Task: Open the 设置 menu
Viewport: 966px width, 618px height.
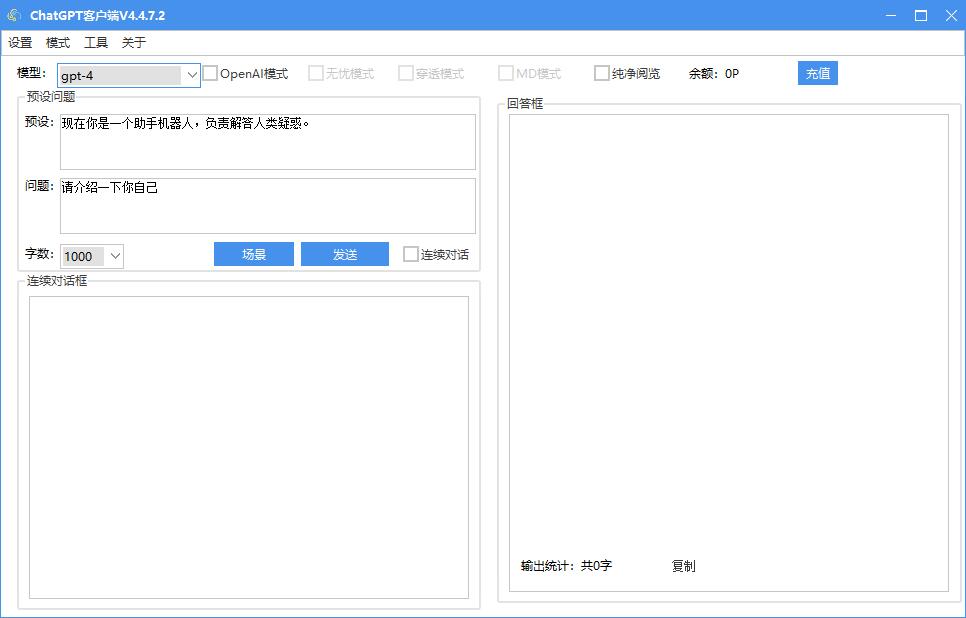Action: click(20, 43)
